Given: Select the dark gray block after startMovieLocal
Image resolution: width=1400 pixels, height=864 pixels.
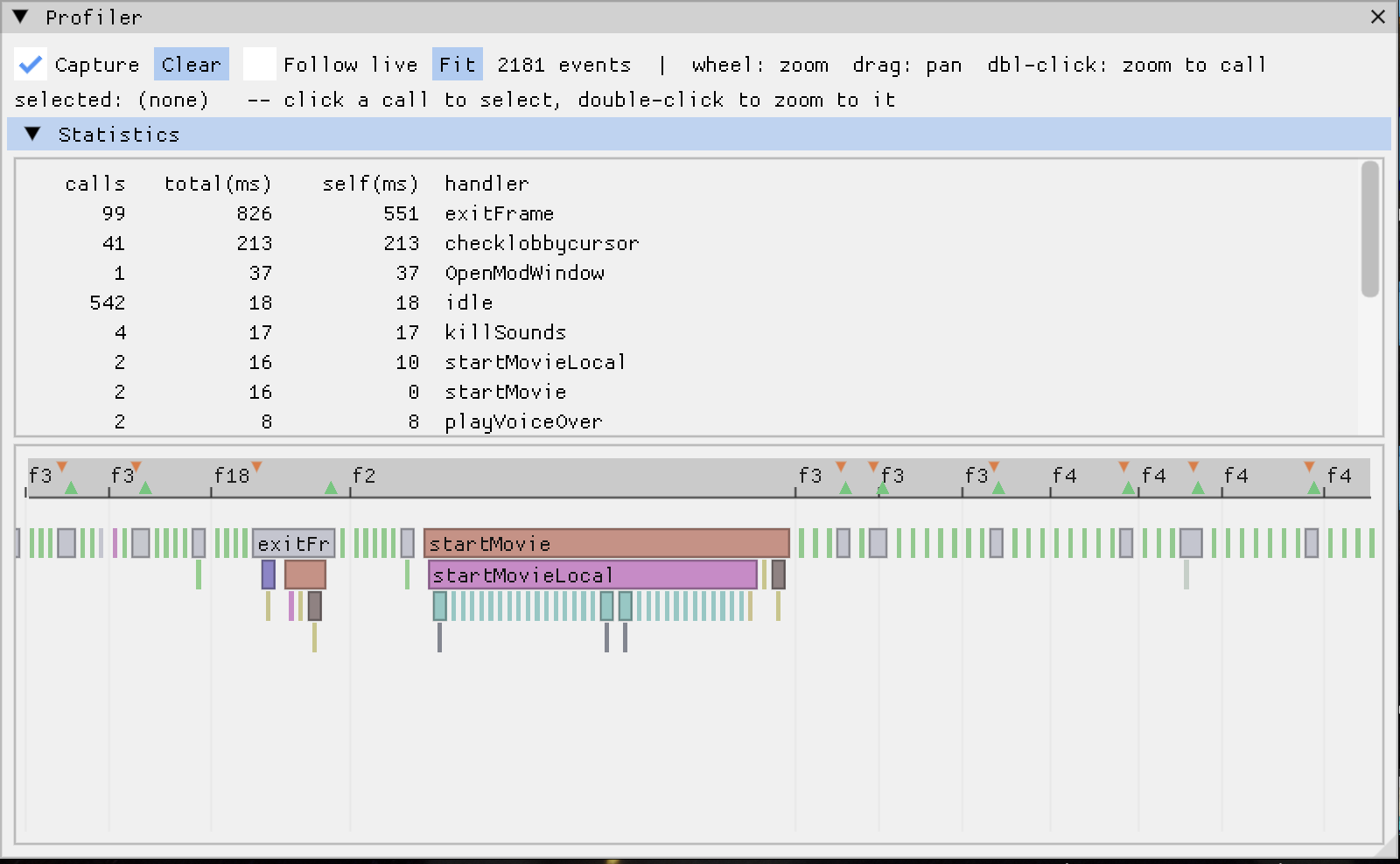Looking at the screenshot, I should 778,575.
